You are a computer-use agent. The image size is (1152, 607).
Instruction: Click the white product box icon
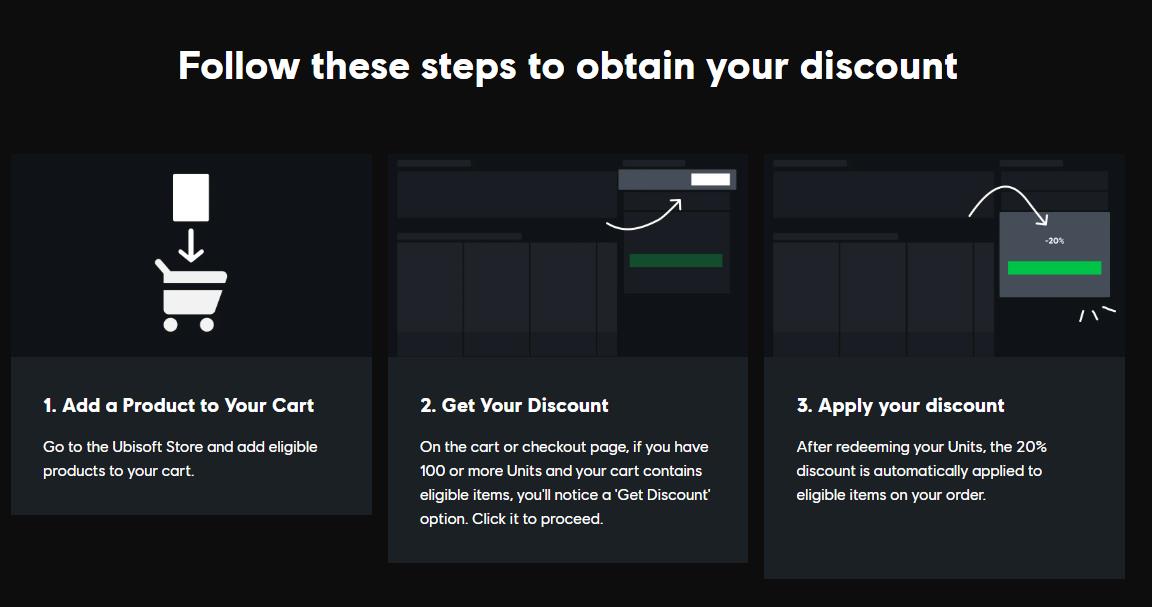click(x=191, y=198)
